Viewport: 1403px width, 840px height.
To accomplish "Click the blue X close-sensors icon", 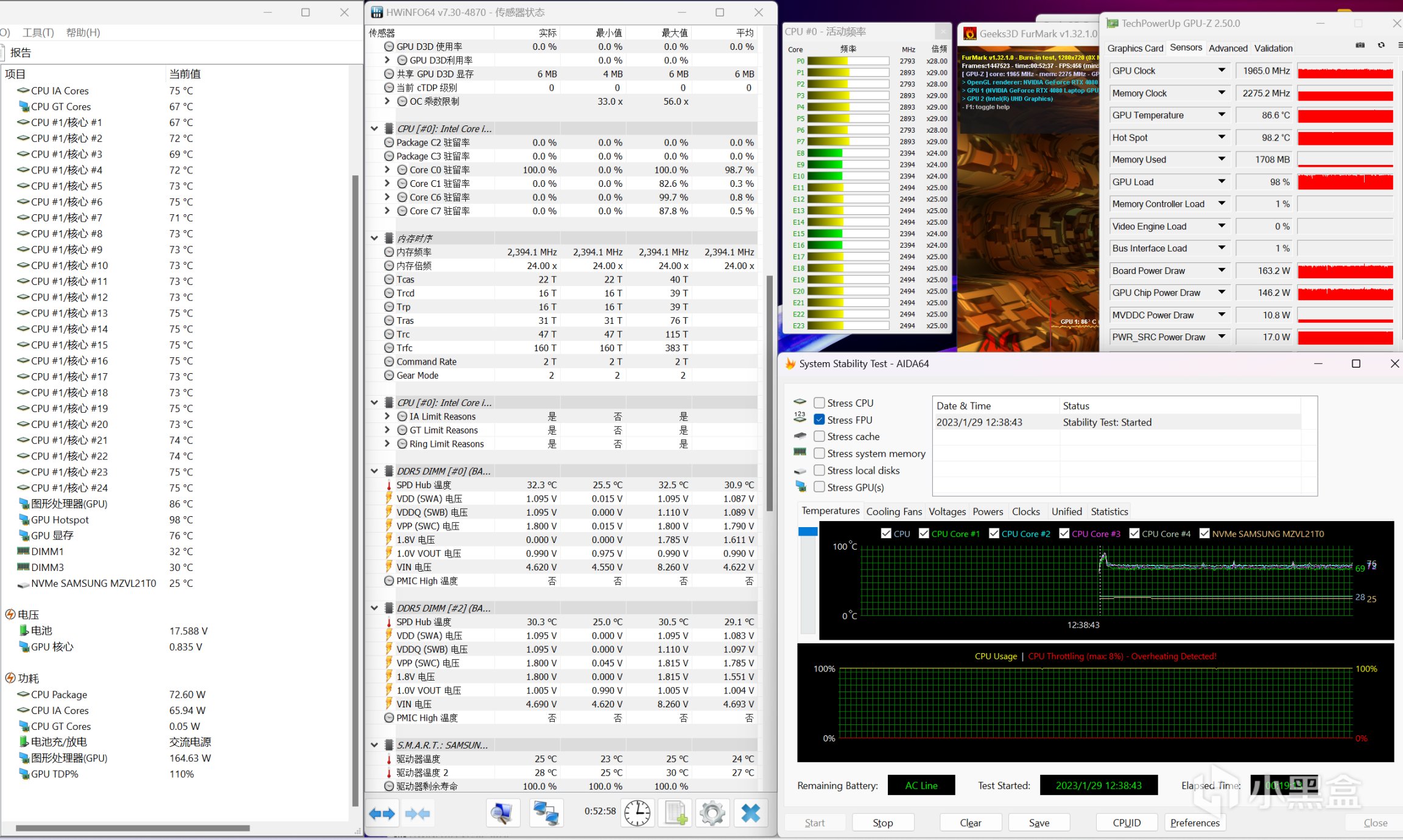I will pos(750,813).
